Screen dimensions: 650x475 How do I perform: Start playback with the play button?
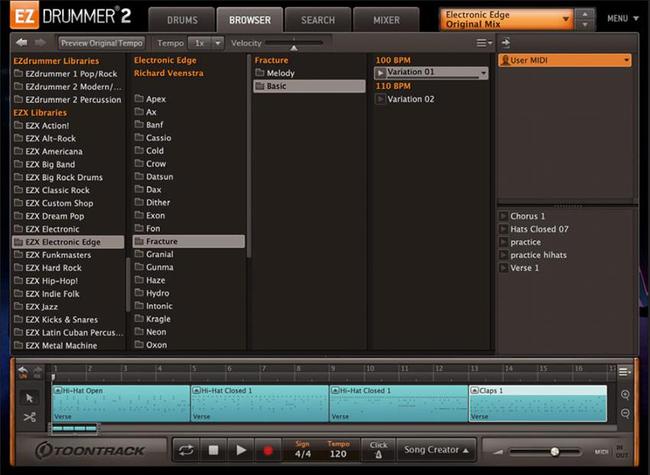(241, 450)
